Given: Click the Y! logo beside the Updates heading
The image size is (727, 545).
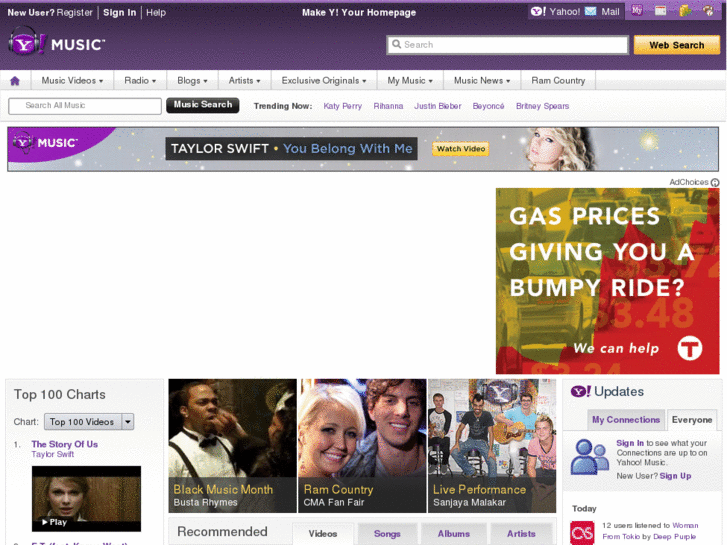Looking at the screenshot, I should point(580,391).
